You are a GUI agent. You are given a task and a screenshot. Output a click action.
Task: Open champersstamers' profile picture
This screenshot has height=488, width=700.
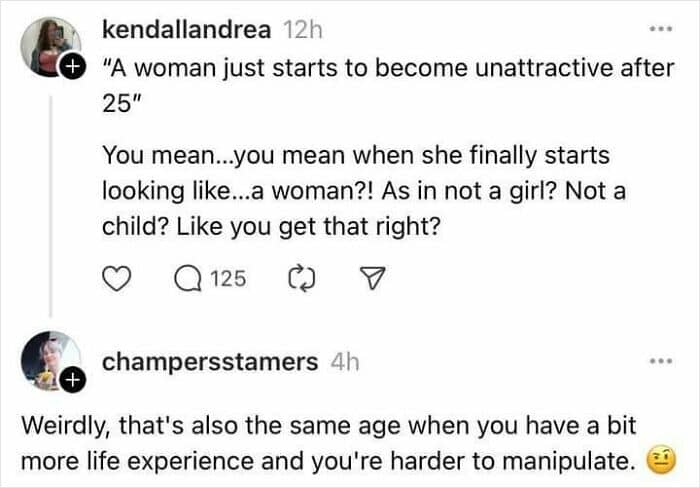(48, 360)
